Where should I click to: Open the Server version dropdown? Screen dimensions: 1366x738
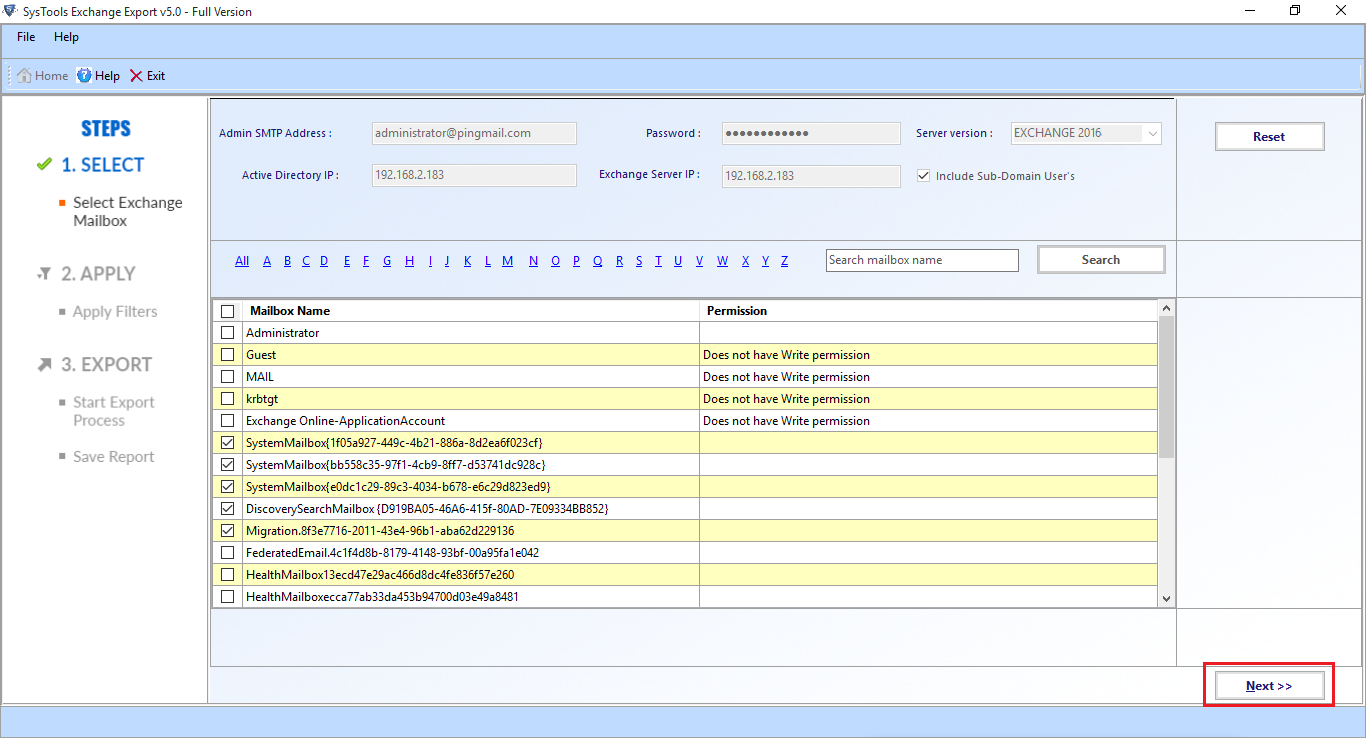[1086, 133]
